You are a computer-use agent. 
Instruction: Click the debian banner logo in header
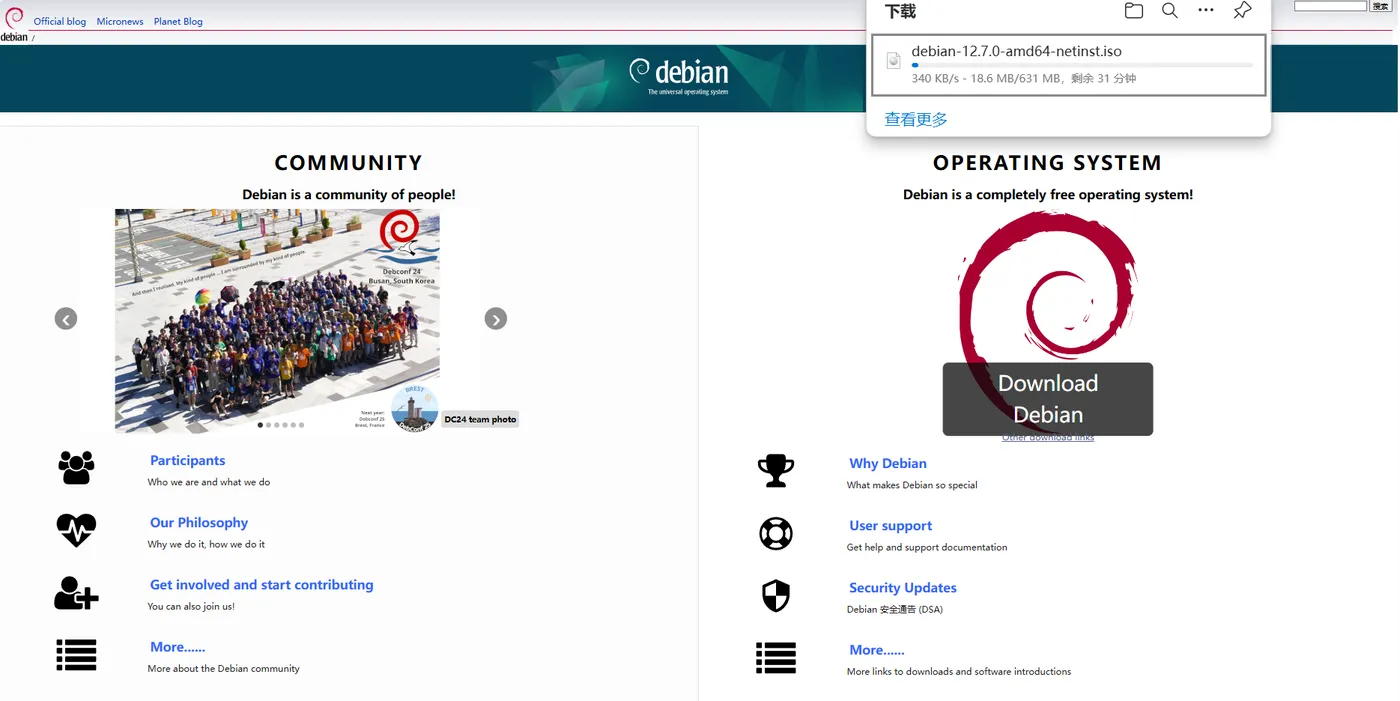680,75
